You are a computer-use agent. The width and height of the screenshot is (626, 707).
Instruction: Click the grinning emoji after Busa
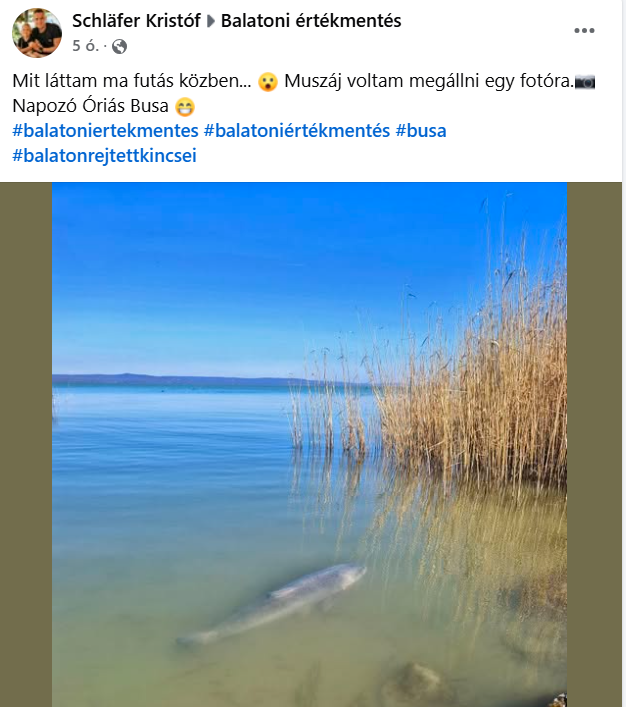[x=184, y=107]
